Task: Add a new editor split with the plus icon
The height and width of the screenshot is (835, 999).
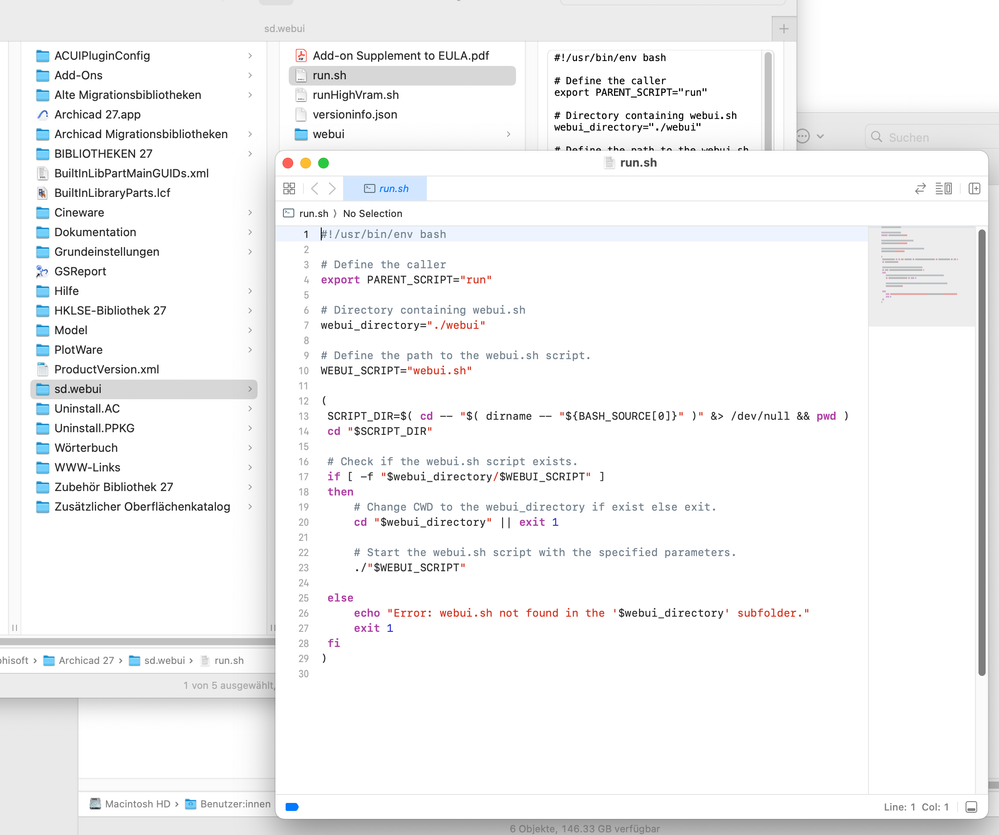Action: pos(974,188)
